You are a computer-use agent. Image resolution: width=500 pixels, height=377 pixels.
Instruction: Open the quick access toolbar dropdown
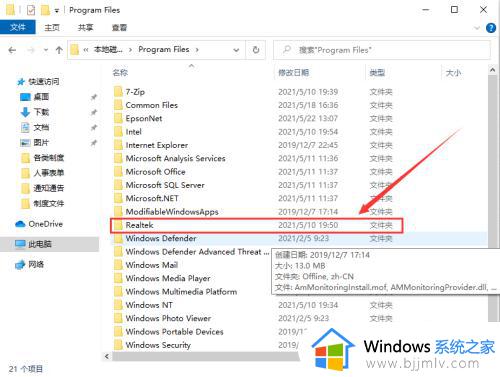pyautogui.click(x=57, y=11)
